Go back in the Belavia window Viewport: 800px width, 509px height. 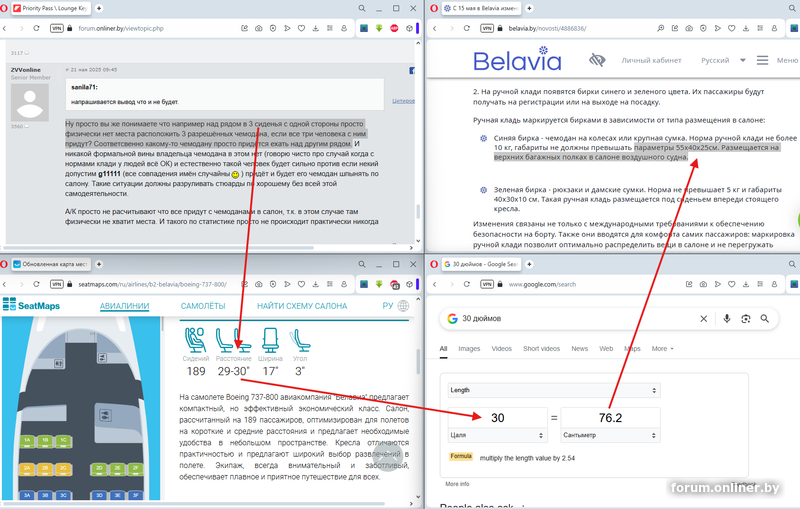435,29
